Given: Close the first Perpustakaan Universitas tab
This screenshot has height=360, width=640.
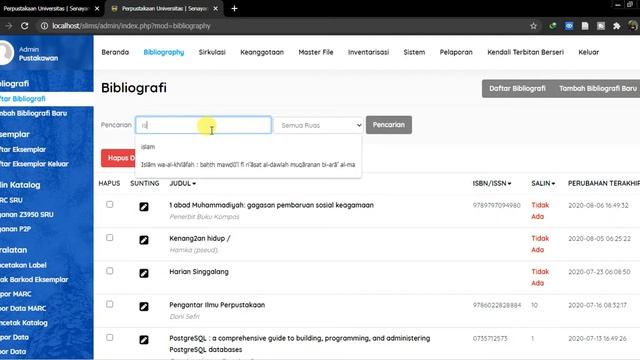Looking at the screenshot, I should point(97,8).
